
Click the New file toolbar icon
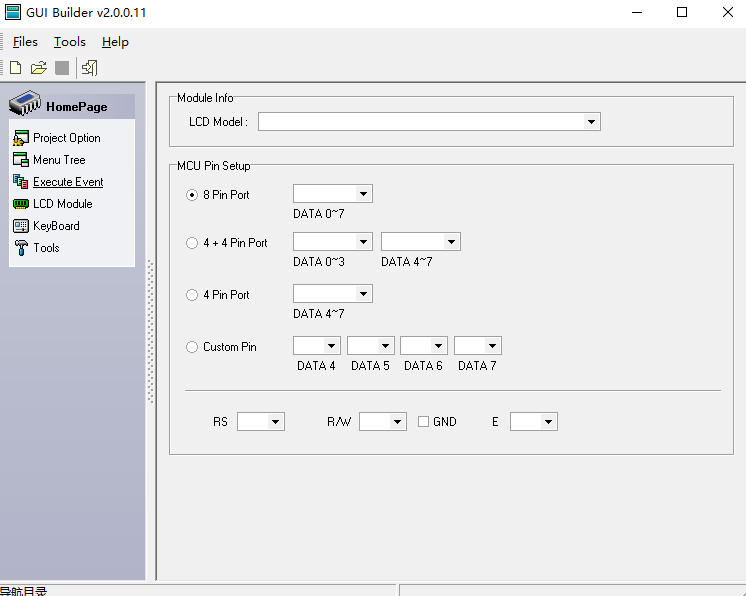click(x=15, y=68)
